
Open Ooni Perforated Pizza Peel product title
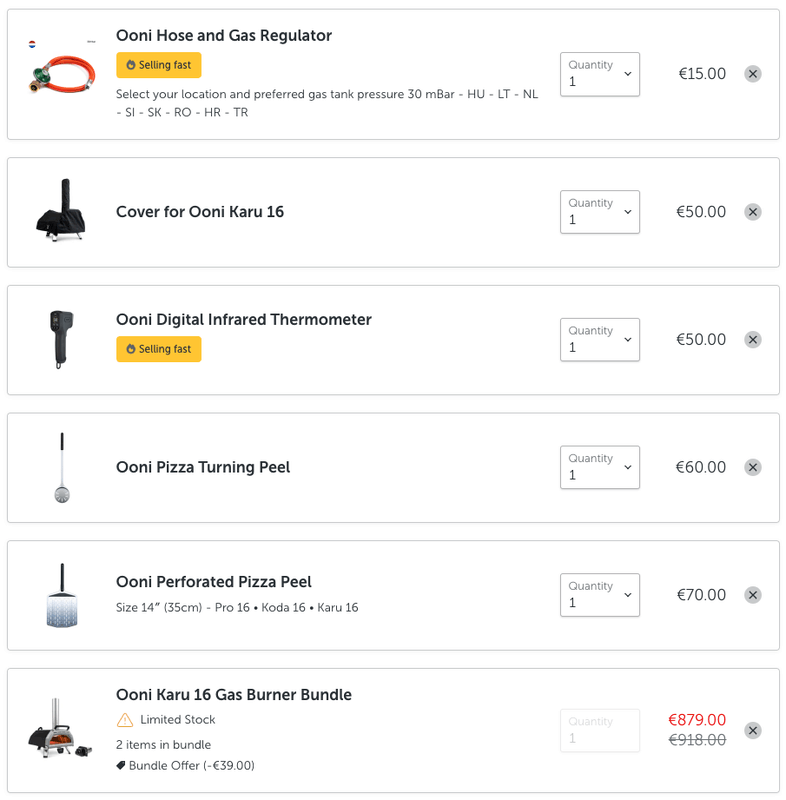214,582
